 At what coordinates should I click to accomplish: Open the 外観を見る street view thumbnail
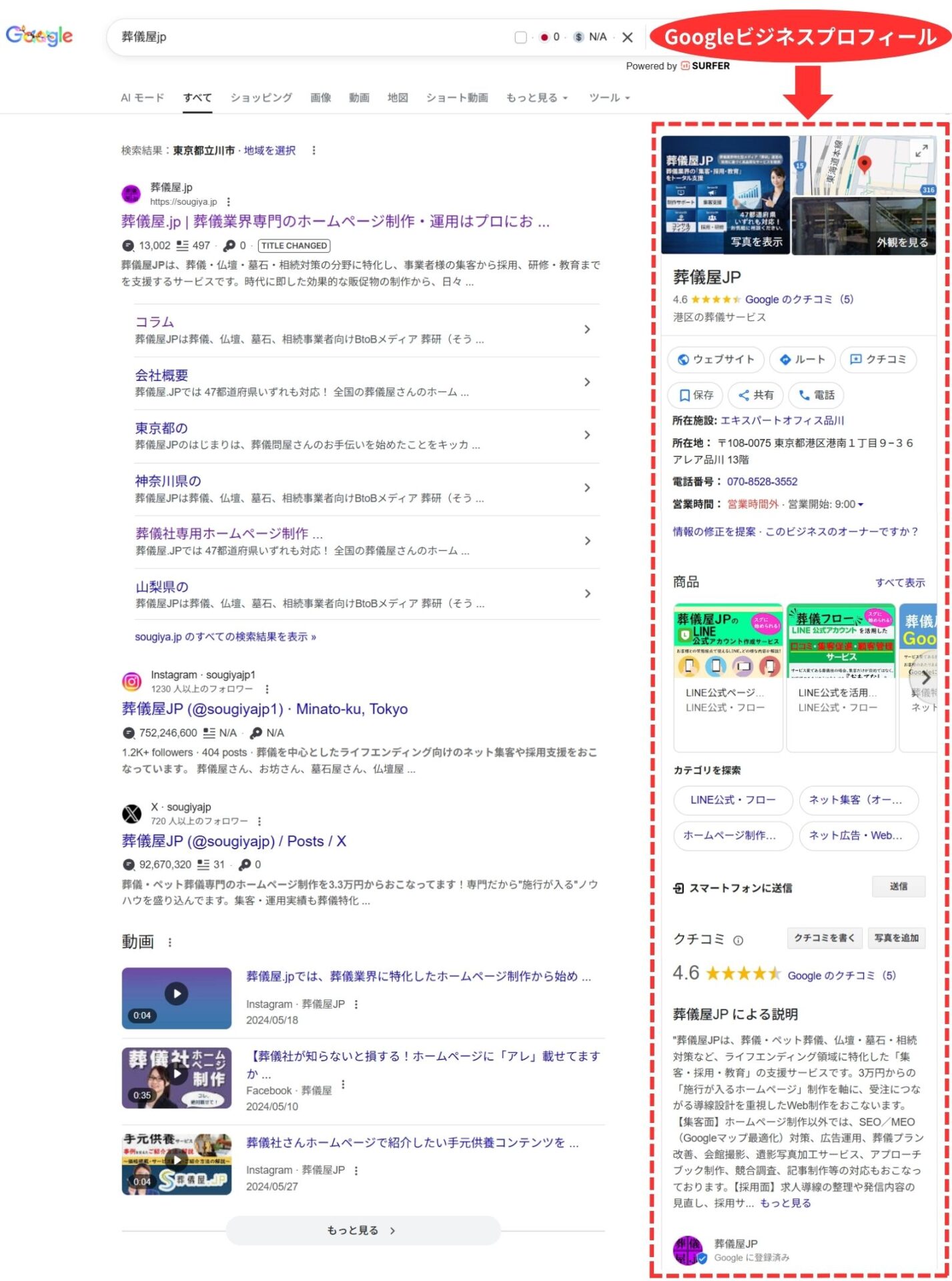864,226
